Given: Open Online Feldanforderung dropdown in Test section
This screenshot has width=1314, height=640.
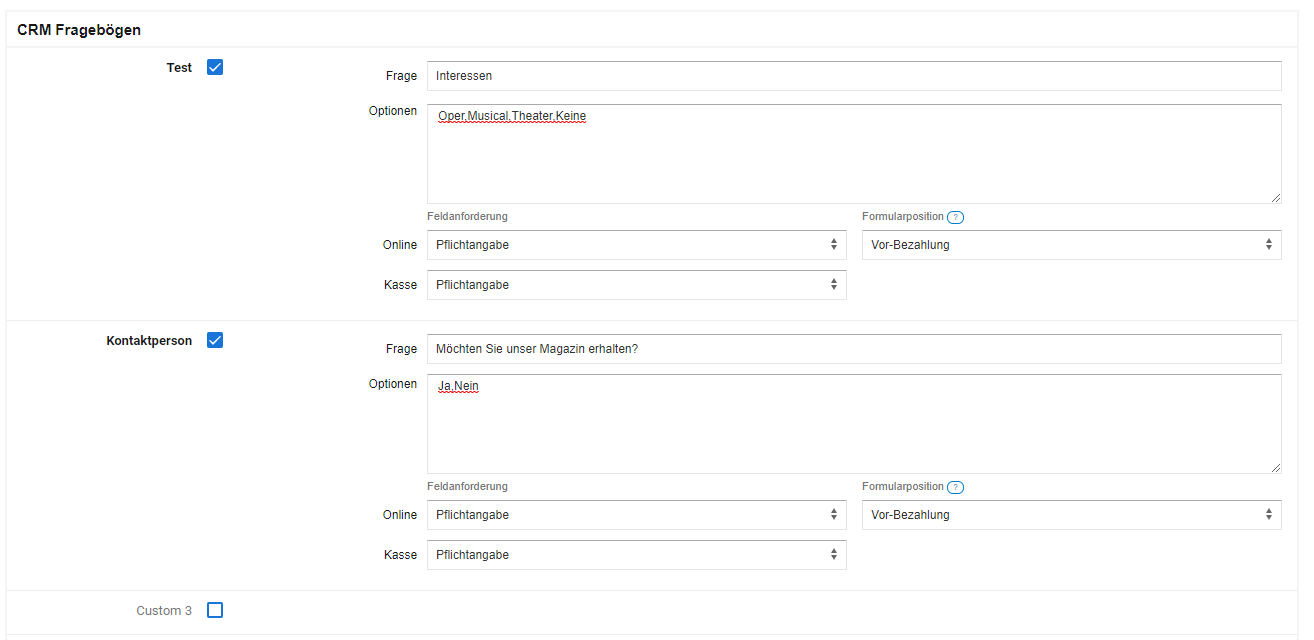Looking at the screenshot, I should [x=636, y=245].
